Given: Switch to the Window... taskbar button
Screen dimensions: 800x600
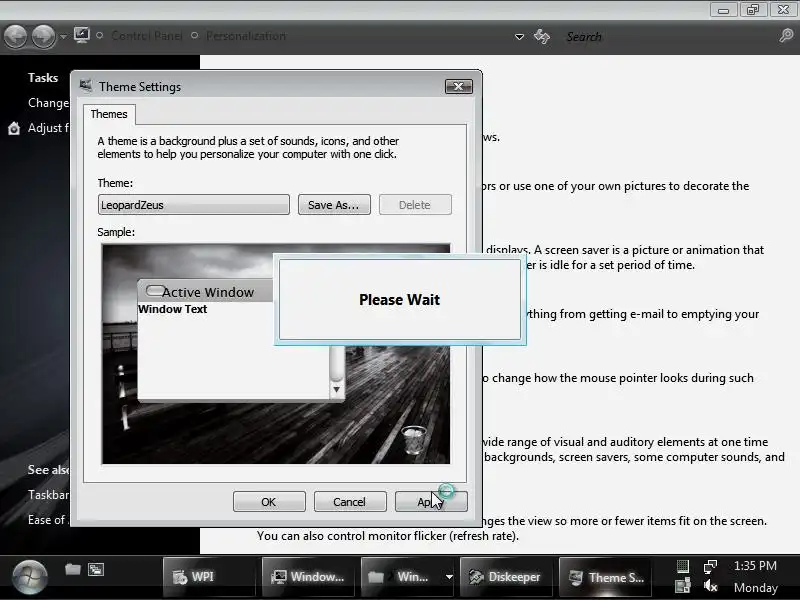Looking at the screenshot, I should (x=308, y=577).
